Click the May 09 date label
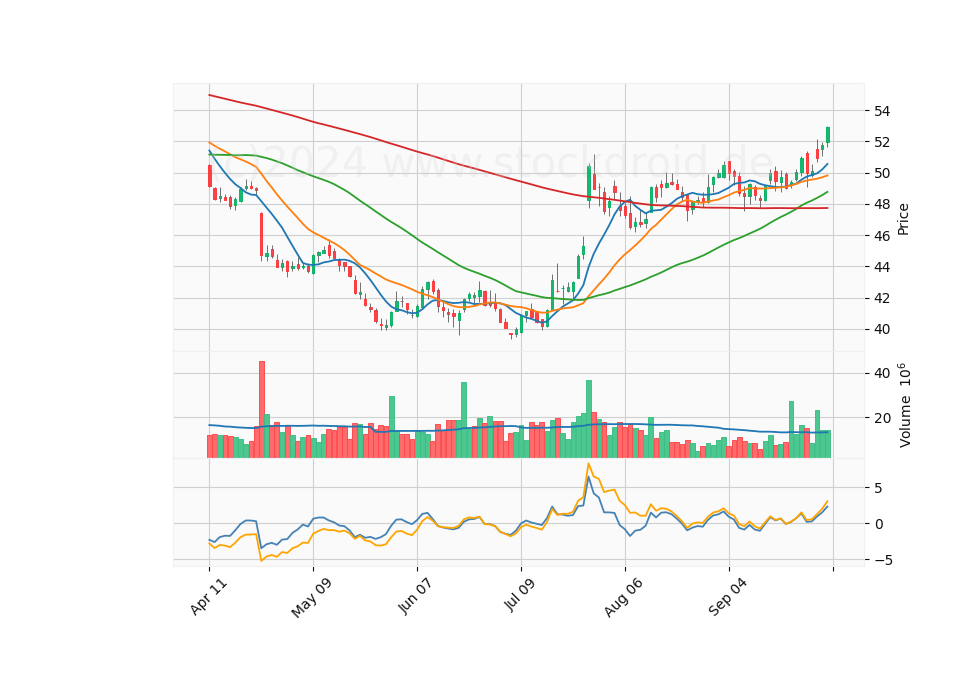Image resolution: width=960 pixels, height=690 pixels. point(312,598)
